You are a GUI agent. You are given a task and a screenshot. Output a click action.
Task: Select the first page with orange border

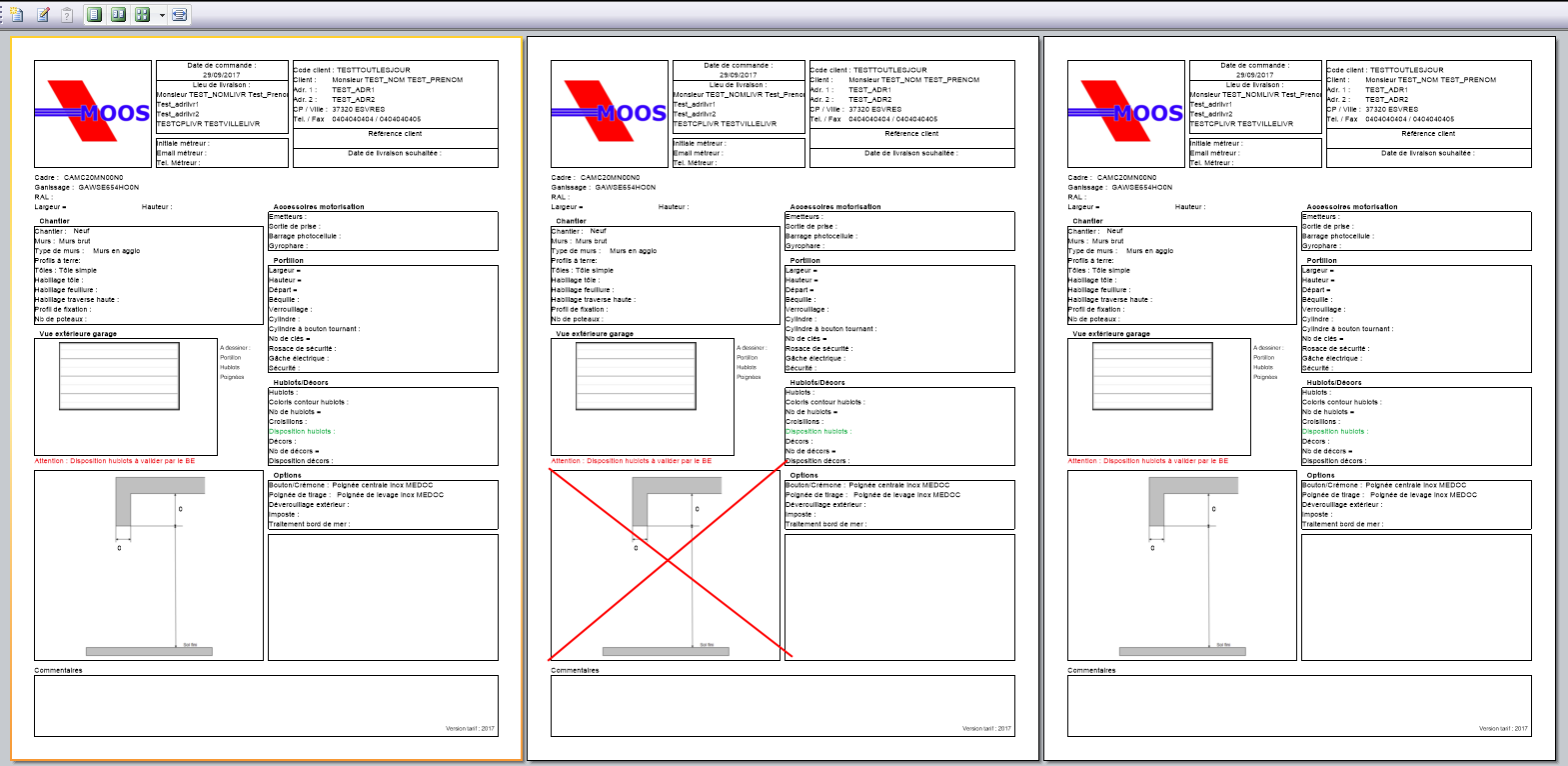[x=266, y=400]
